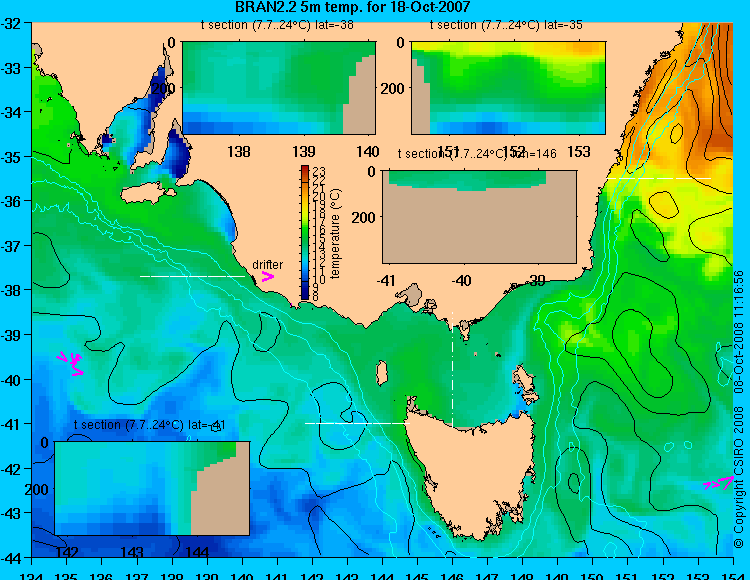Click the pink drifter track near 135°E

[x=71, y=364]
